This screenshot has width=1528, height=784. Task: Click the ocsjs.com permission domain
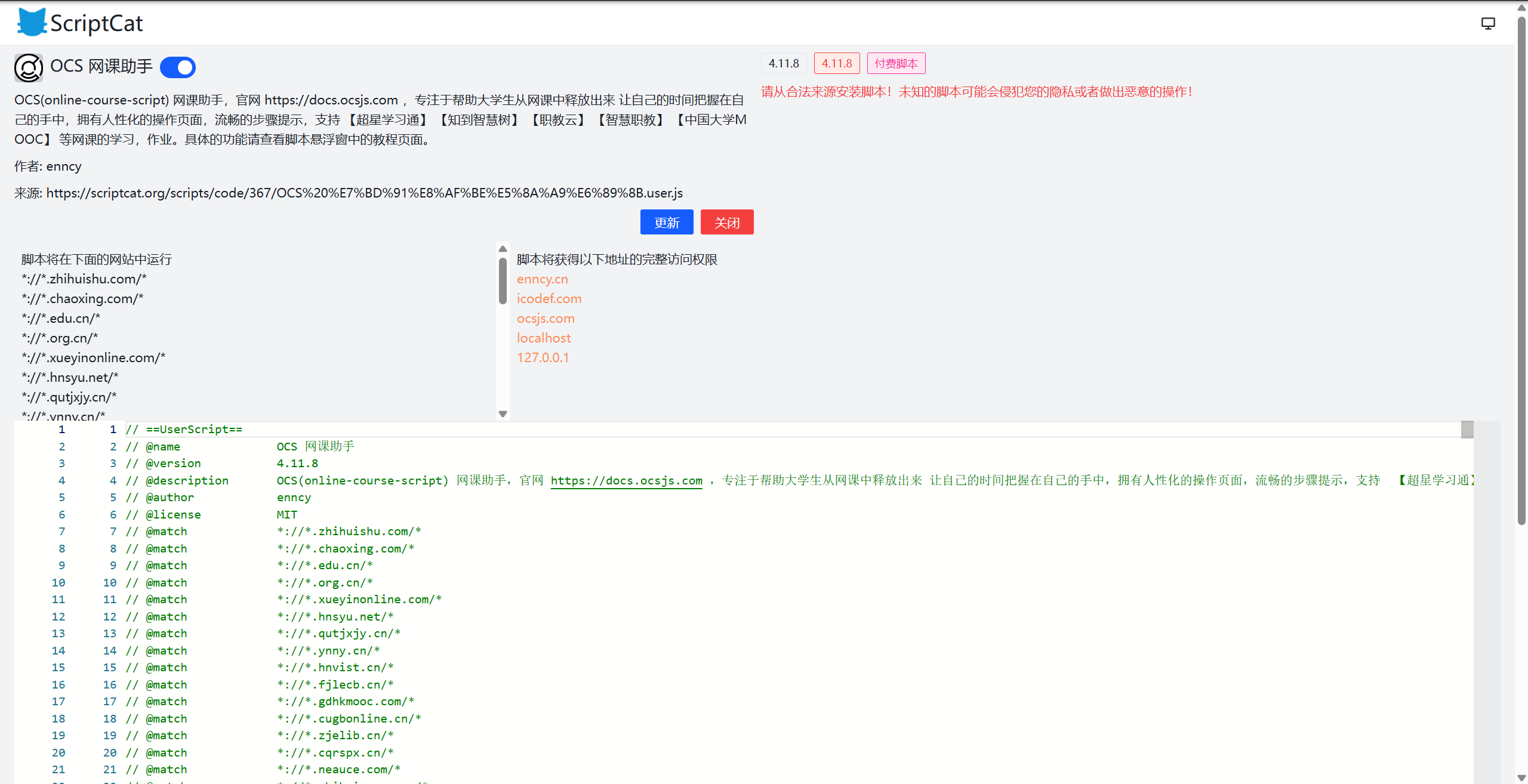tap(545, 319)
